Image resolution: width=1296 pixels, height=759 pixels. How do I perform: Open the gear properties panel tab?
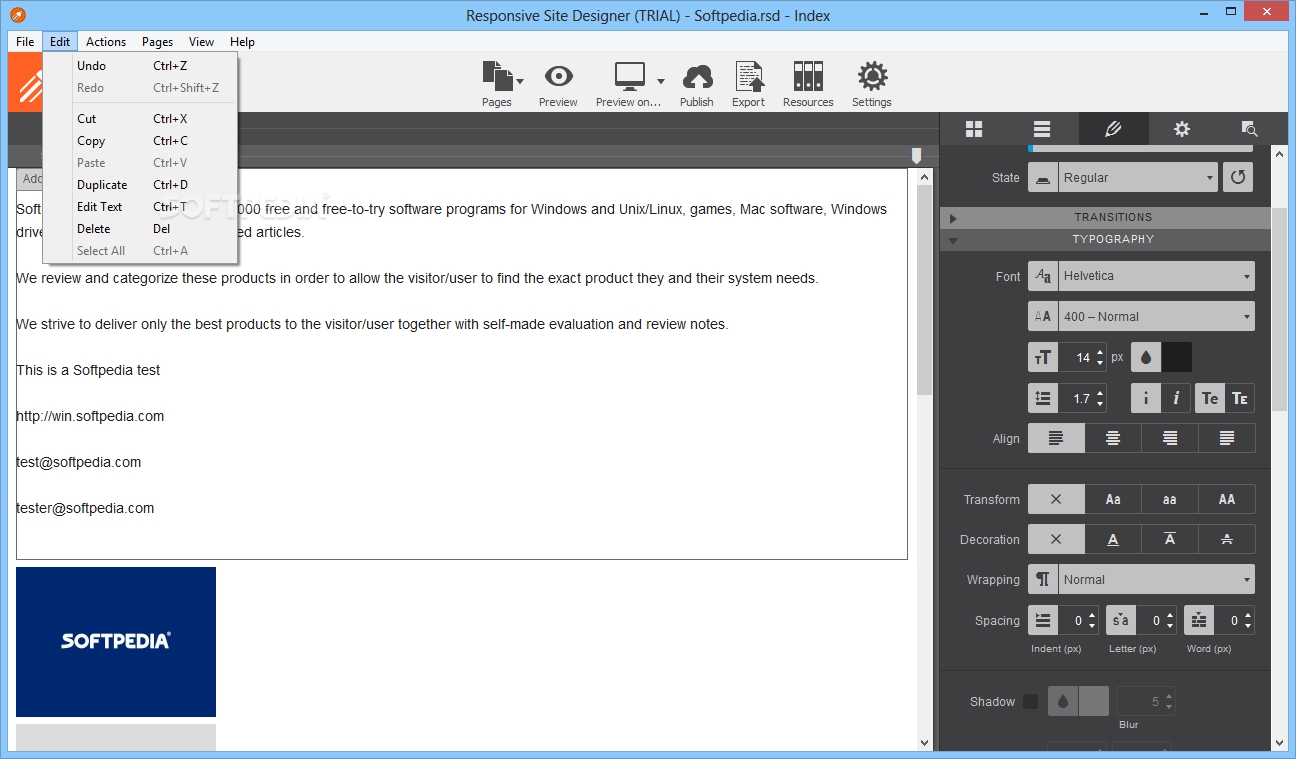pyautogui.click(x=1182, y=129)
